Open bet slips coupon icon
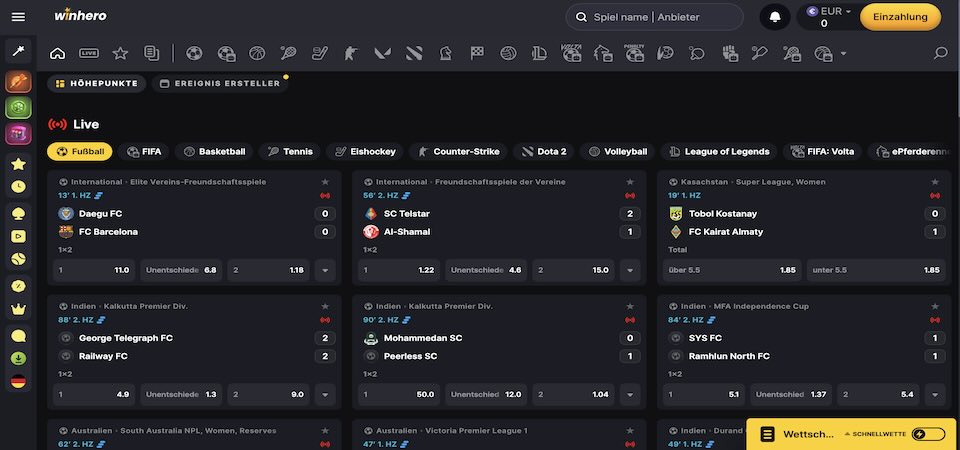 (151, 53)
